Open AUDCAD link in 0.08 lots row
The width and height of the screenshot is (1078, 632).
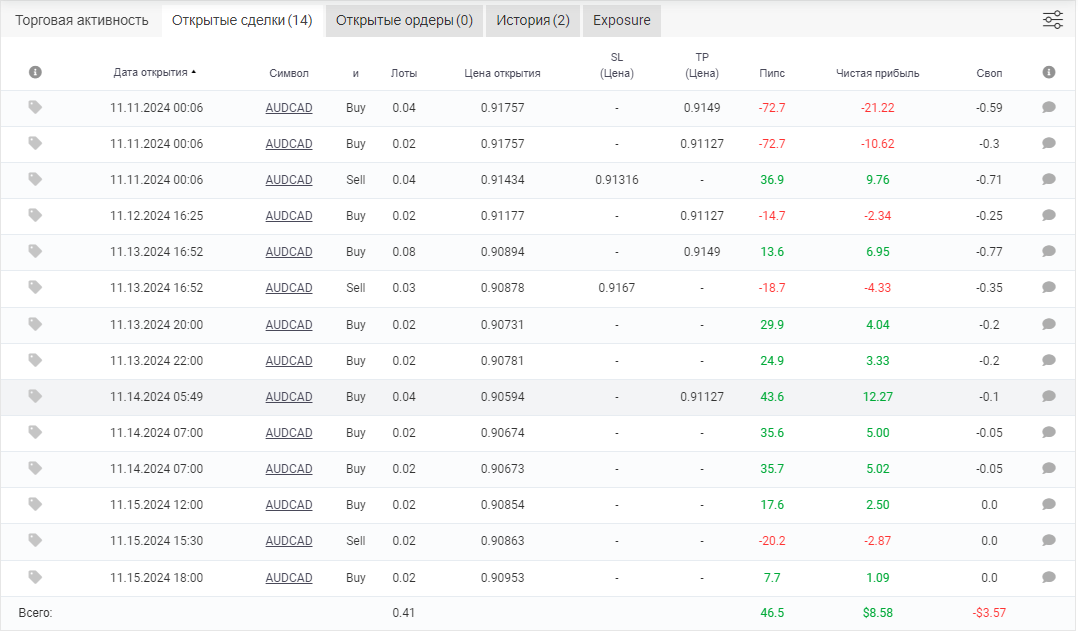point(289,252)
